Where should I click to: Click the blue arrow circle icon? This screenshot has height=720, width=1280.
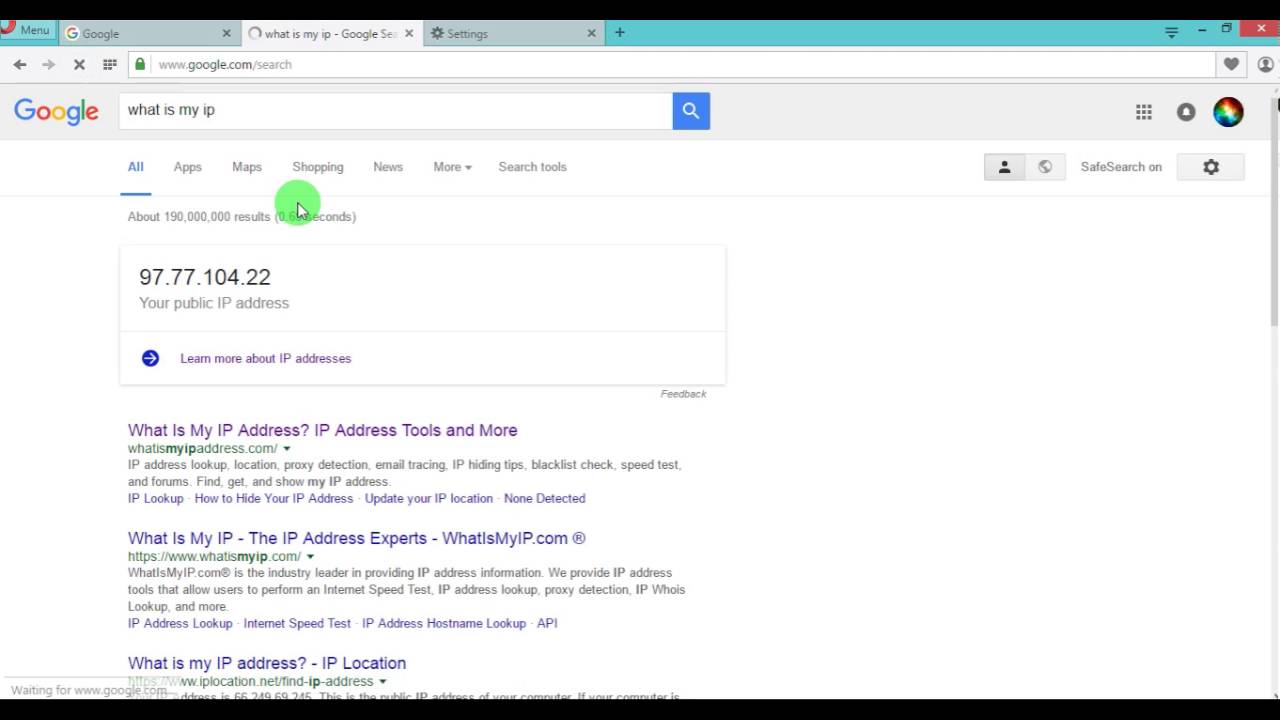point(150,358)
